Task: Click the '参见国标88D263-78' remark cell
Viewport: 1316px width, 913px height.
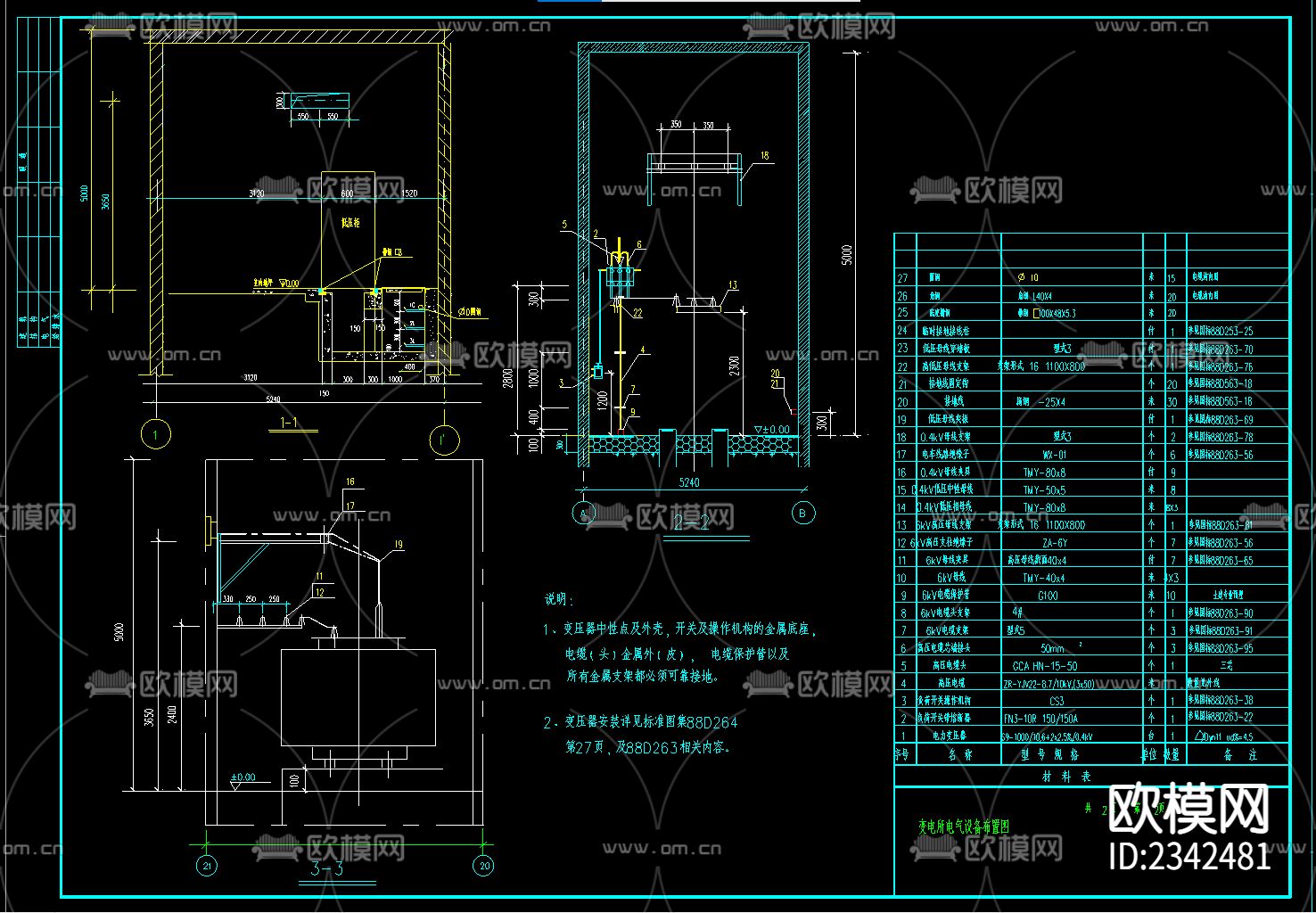Action: (x=1221, y=437)
